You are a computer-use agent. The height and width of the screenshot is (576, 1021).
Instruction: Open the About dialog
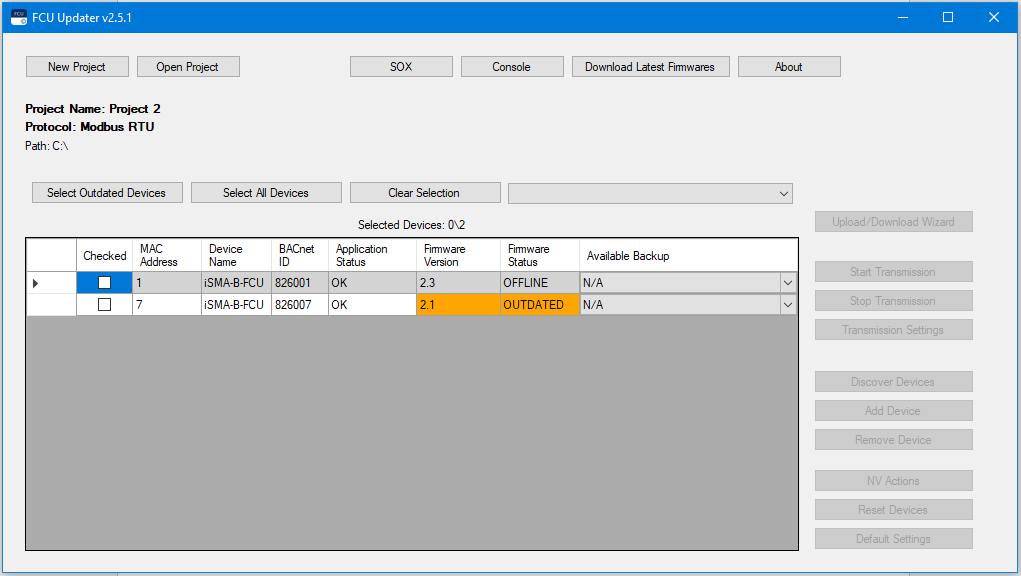[789, 66]
